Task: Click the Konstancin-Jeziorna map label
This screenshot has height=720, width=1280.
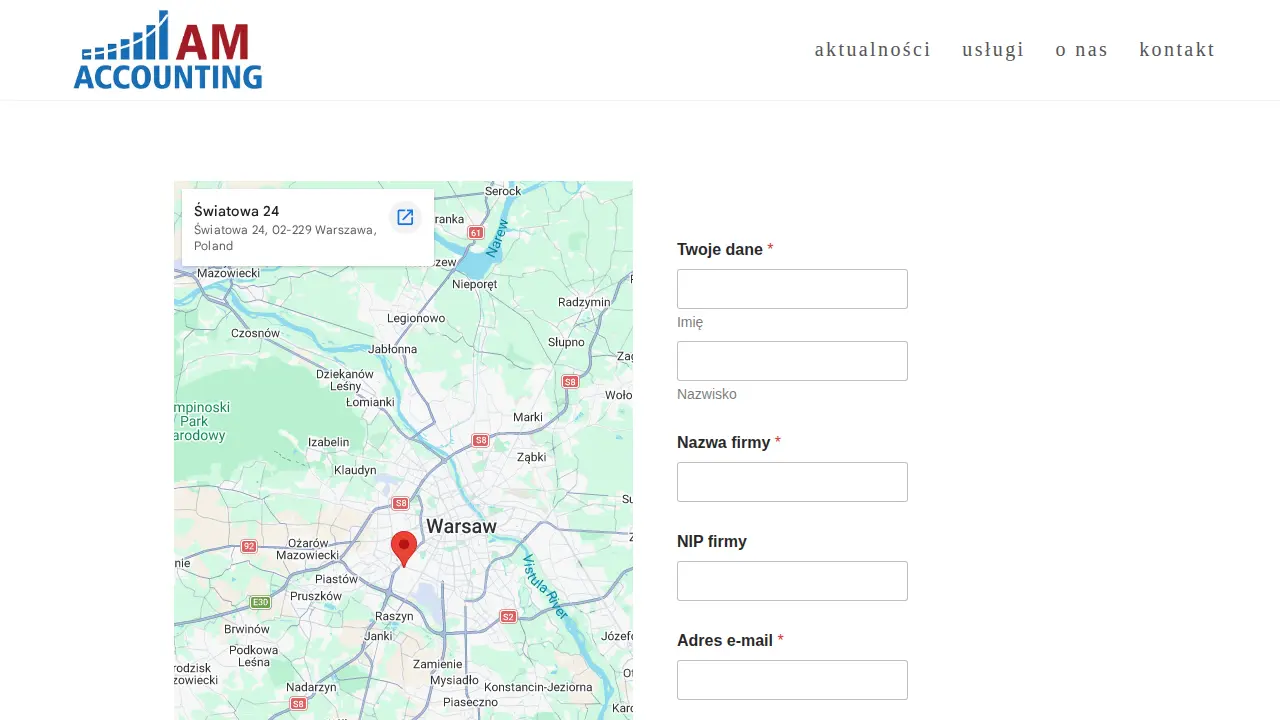Action: pyautogui.click(x=538, y=687)
